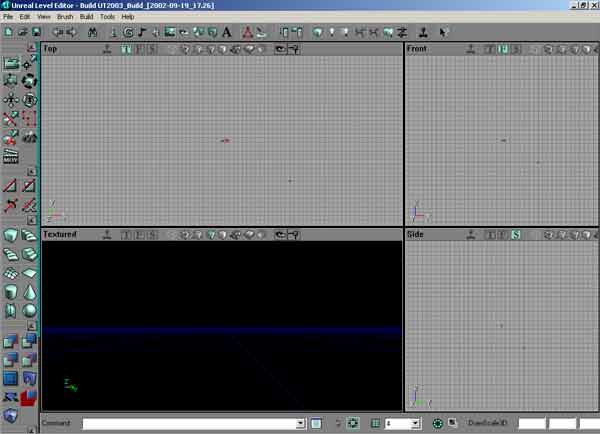Select the Brush Rotate tool
Viewport: 600px width, 434px height.
[x=29, y=81]
